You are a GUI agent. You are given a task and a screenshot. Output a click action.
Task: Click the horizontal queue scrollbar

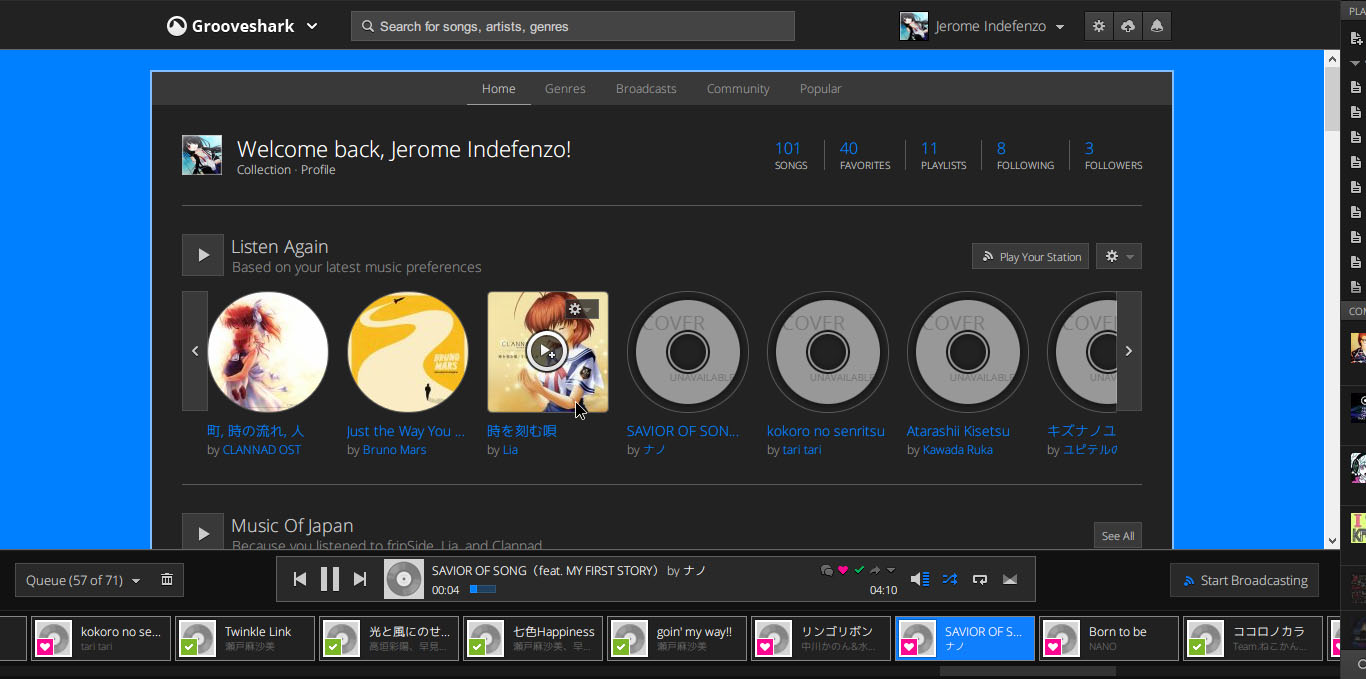[1027, 670]
